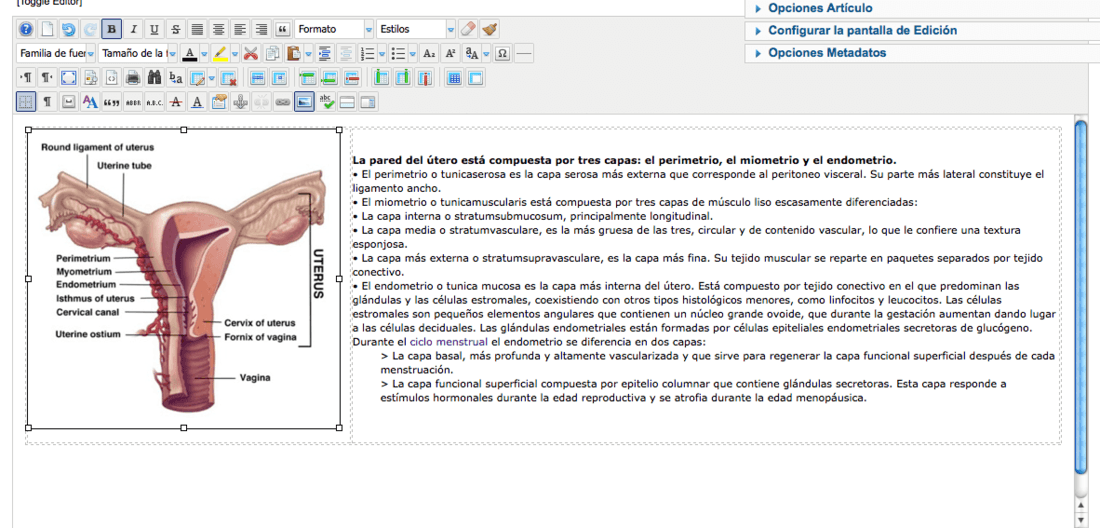Screen dimensions: 1100x528
Task: Open the editor help icon
Action: click(x=26, y=29)
